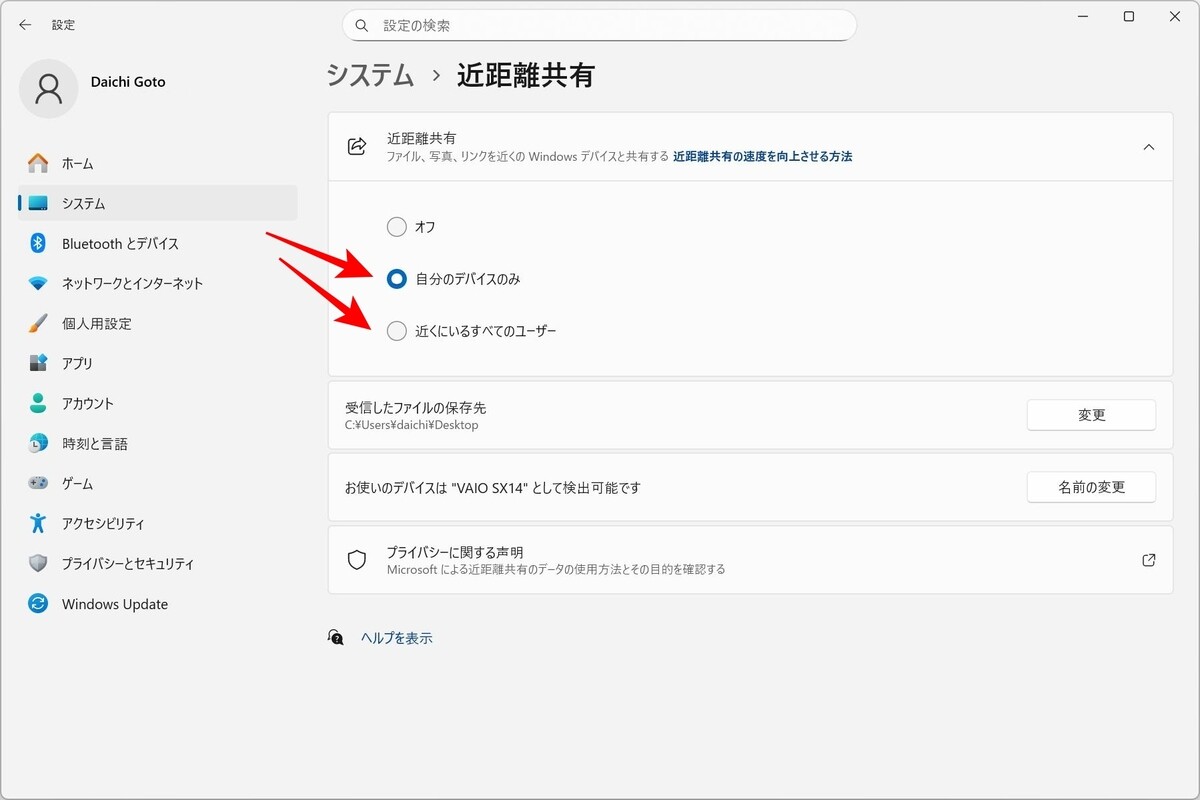This screenshot has width=1200, height=800.
Task: Open プライバシーに関する声明 external link arrow
Action: pos(1148,560)
